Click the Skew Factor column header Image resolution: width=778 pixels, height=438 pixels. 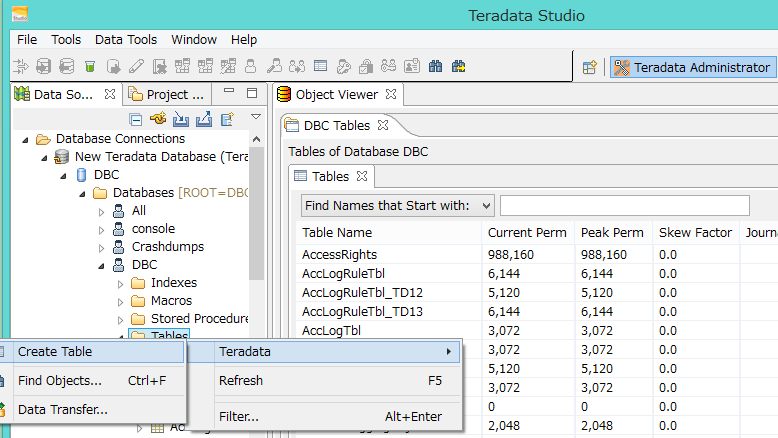coord(696,233)
